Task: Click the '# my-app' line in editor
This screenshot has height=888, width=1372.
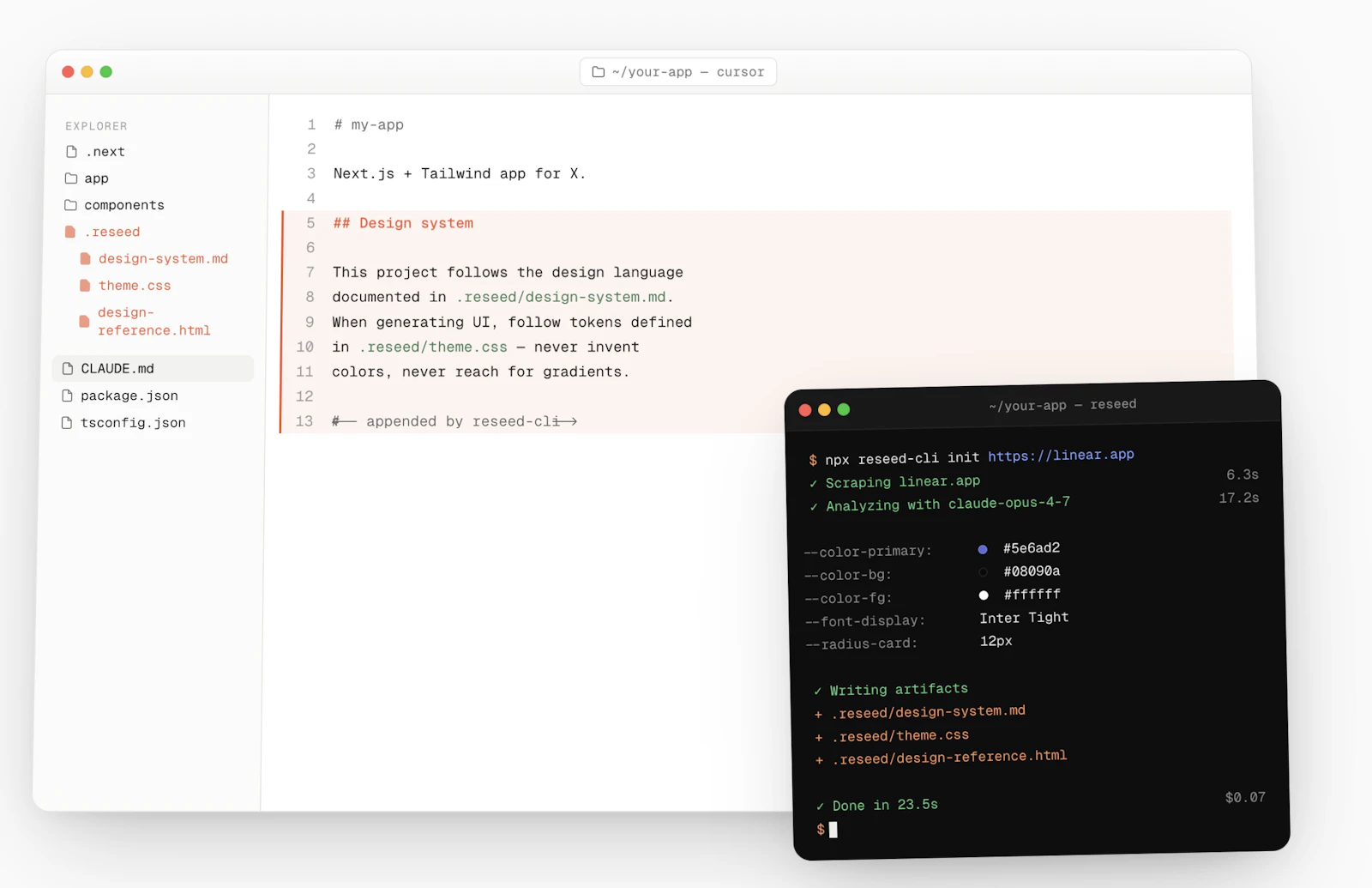Action: click(369, 124)
